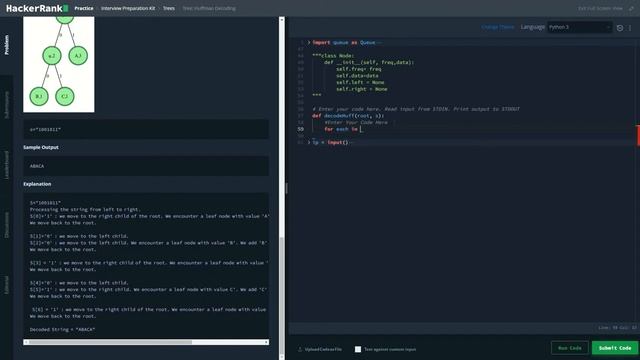
Task: Open the editor settings gear icon
Action: point(620,28)
